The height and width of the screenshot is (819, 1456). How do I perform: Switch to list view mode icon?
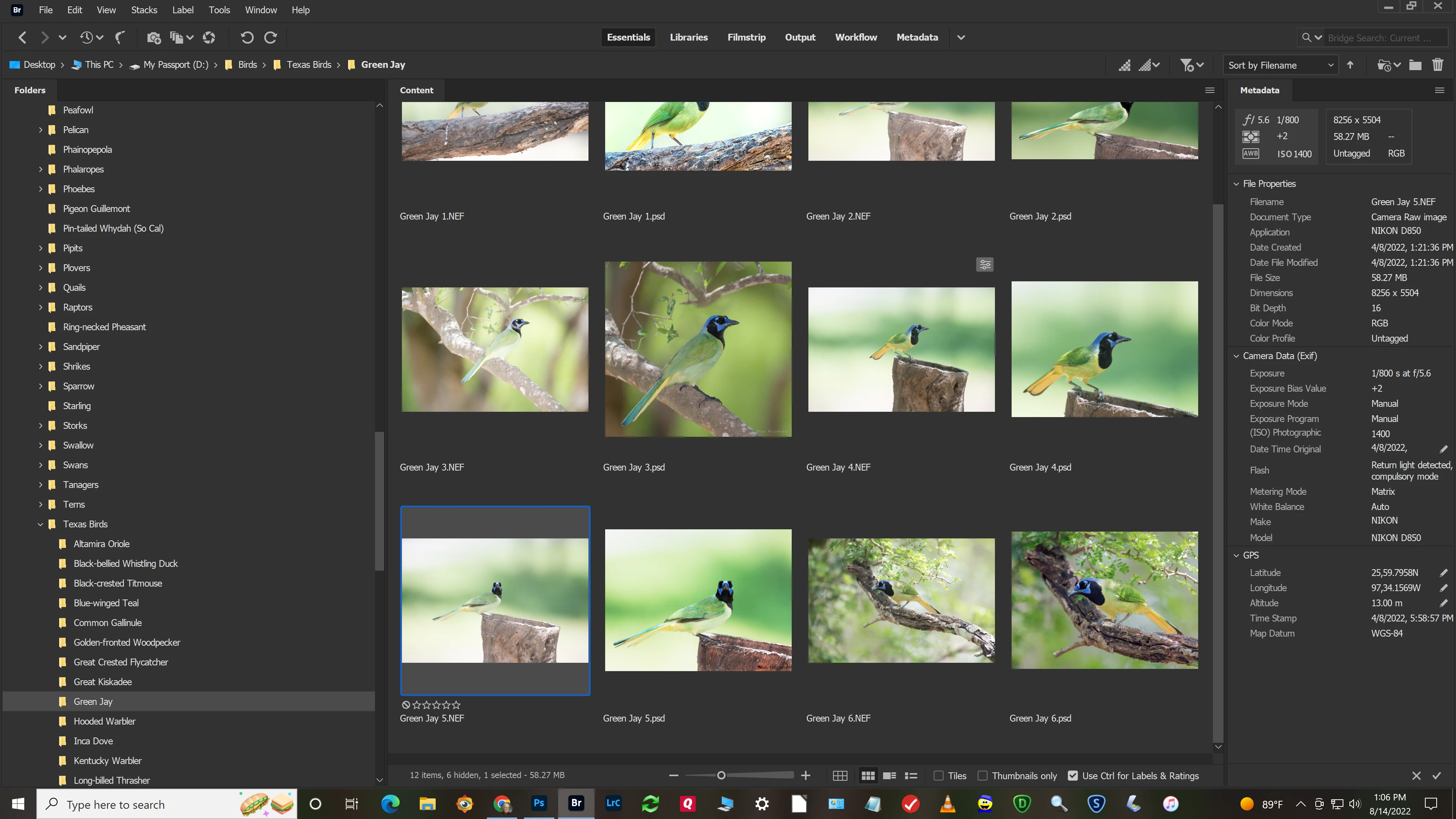point(911,775)
